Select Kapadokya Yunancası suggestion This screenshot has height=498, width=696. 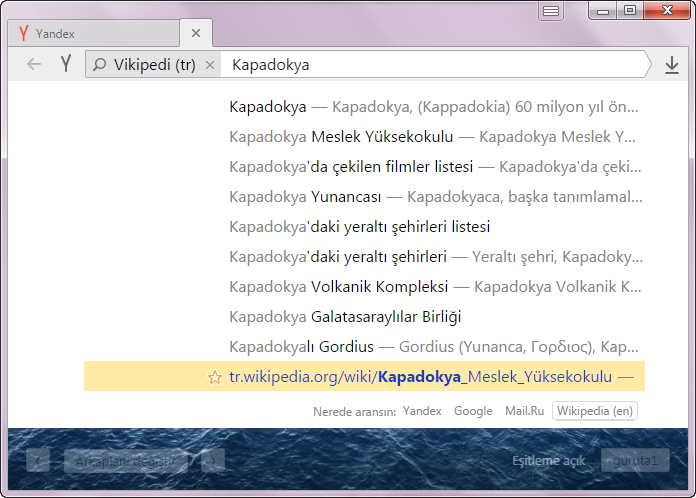coord(364,197)
